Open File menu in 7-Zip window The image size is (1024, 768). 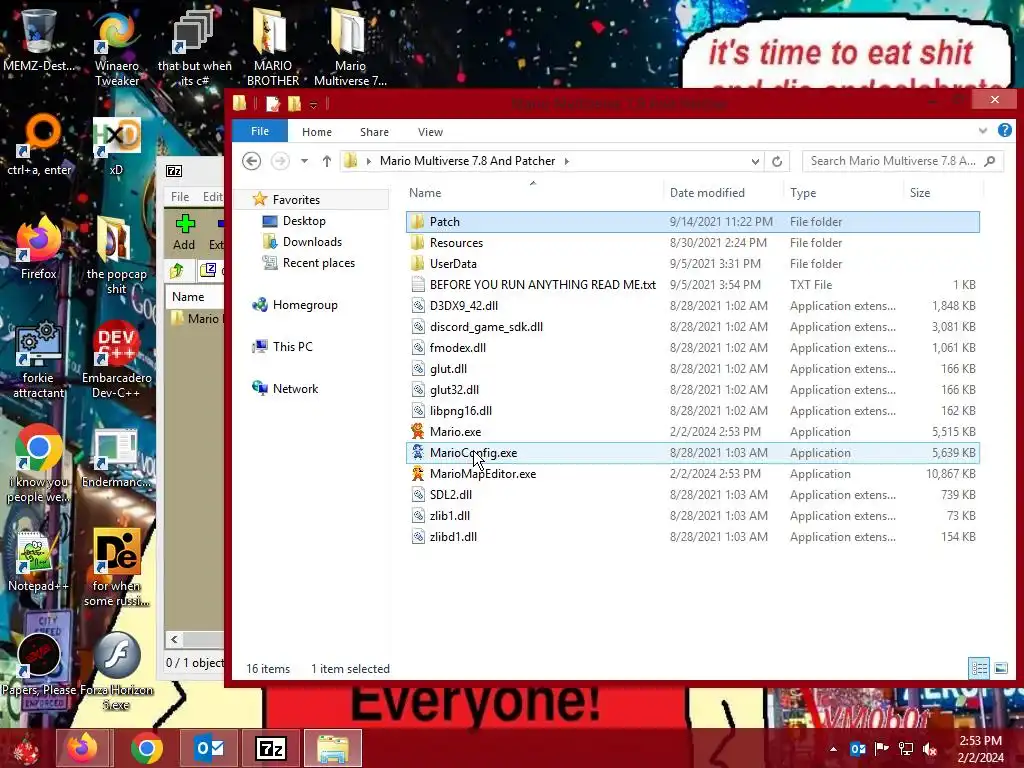[180, 197]
